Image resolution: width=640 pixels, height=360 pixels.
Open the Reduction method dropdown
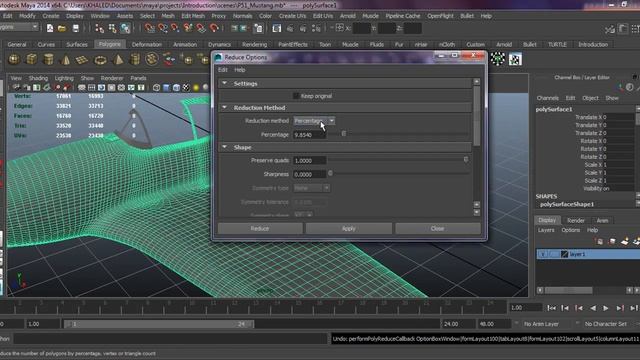pyautogui.click(x=314, y=121)
